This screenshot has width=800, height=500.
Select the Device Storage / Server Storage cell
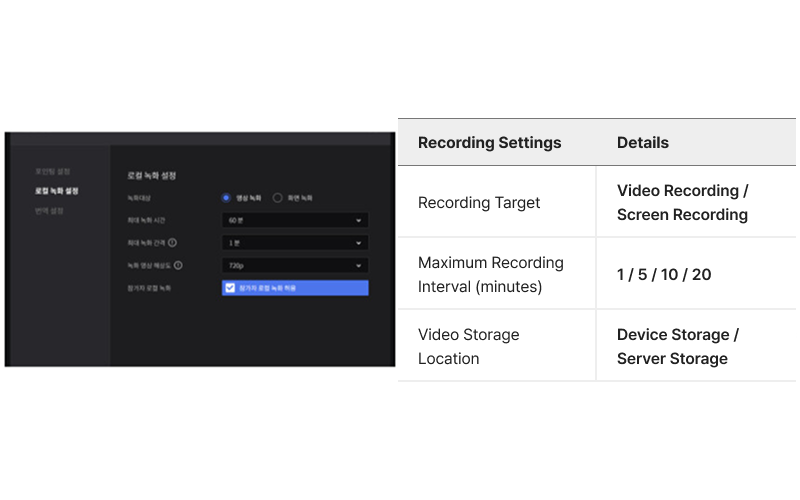(678, 346)
